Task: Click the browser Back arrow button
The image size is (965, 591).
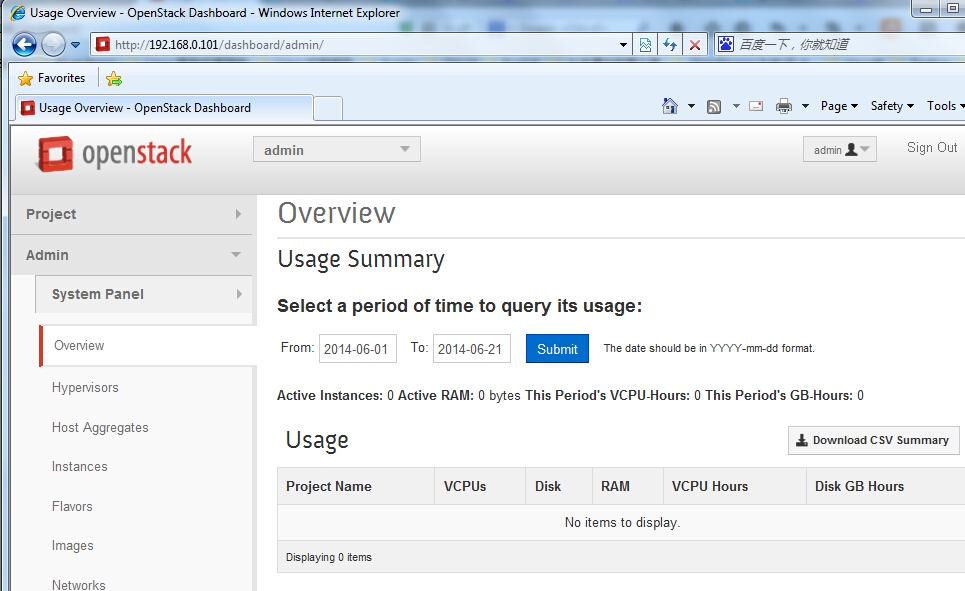Action: coord(25,44)
